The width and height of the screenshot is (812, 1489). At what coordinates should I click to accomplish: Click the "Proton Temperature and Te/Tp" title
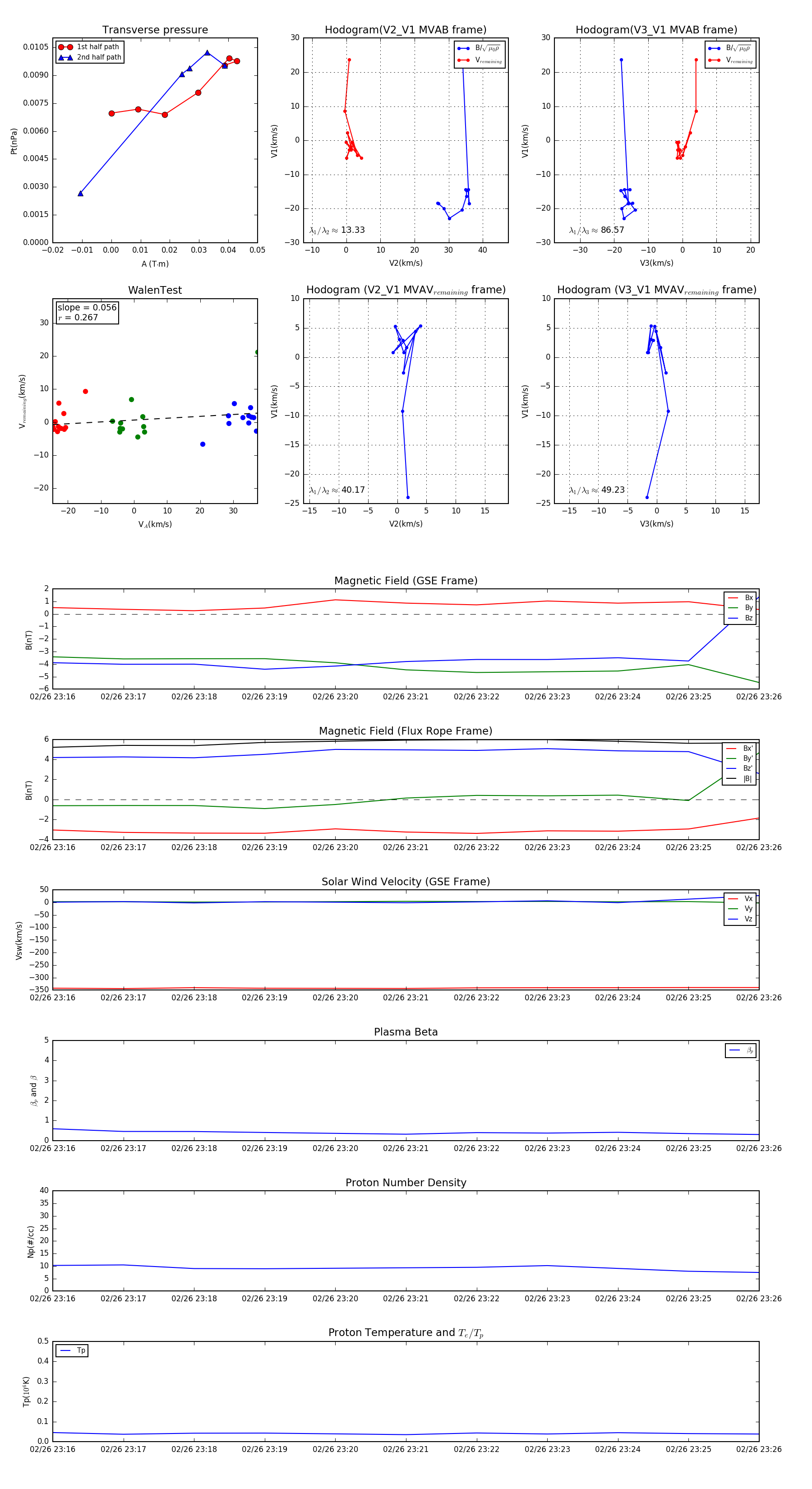406,1333
